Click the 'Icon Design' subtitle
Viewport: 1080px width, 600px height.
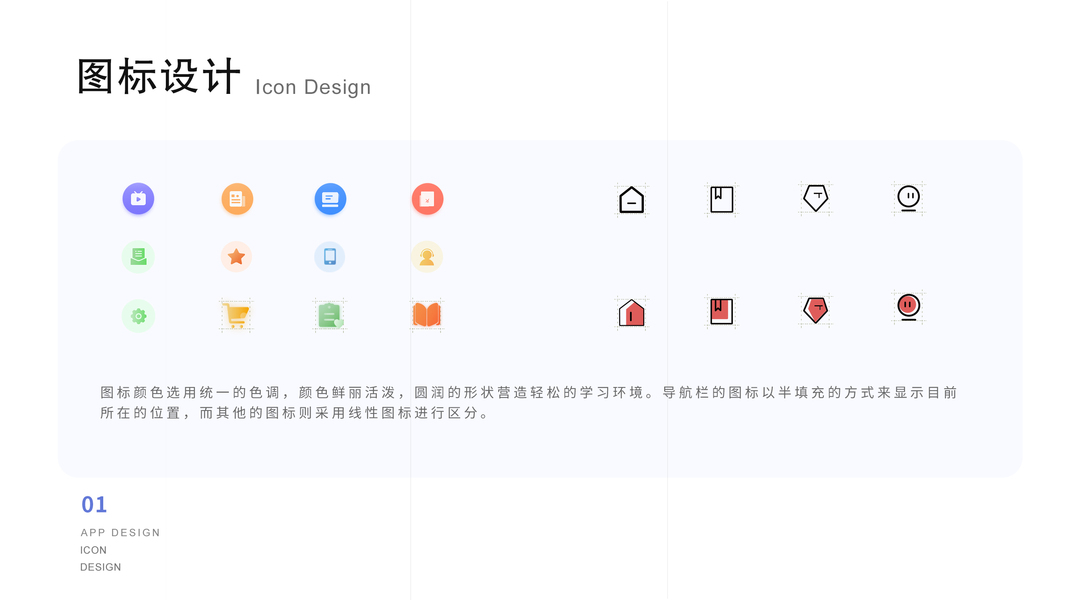(x=313, y=87)
